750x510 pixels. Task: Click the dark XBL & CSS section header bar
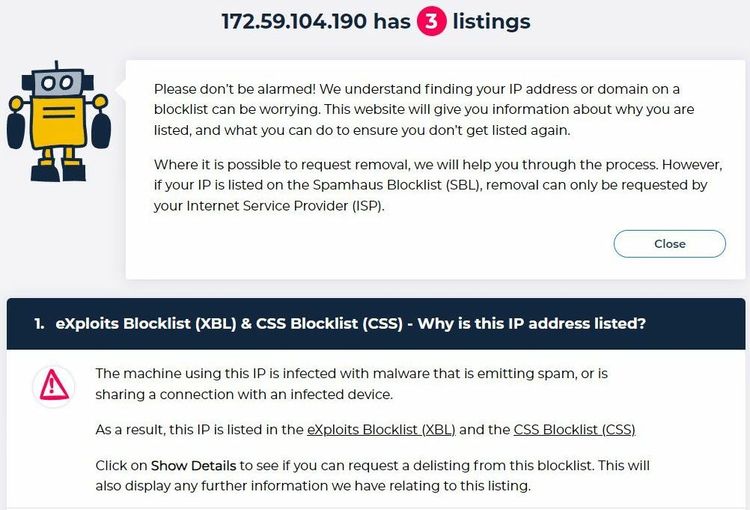point(375,323)
